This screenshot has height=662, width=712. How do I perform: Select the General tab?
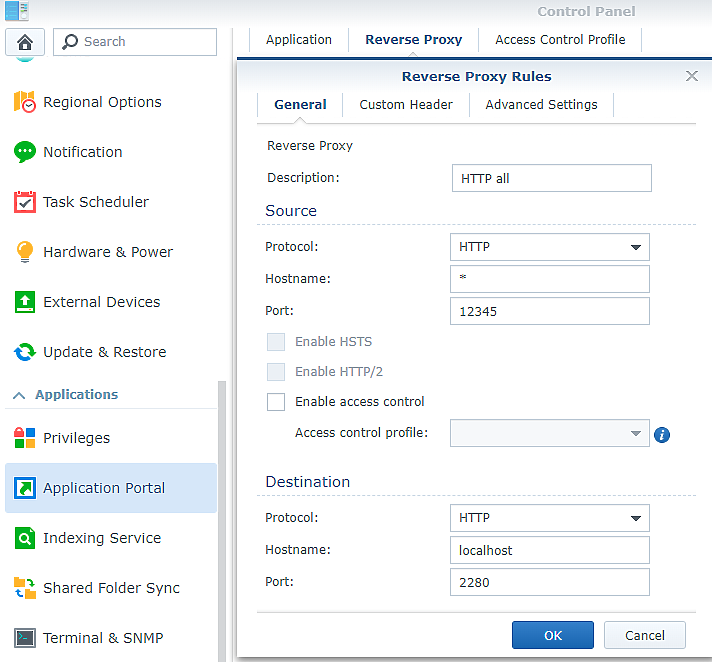point(300,104)
